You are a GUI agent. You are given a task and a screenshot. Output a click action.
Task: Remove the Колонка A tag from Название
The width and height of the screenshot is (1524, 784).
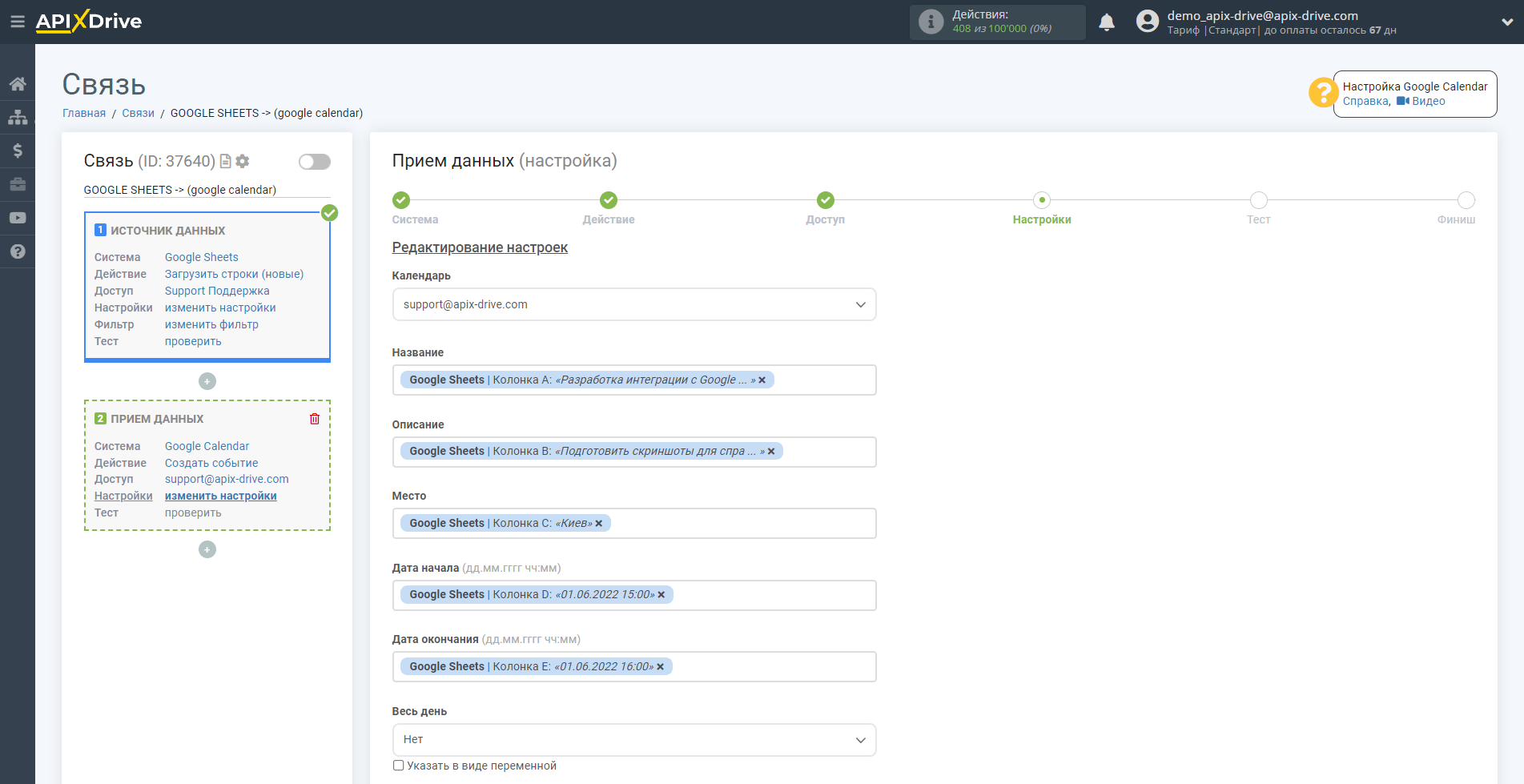pyautogui.click(x=762, y=380)
